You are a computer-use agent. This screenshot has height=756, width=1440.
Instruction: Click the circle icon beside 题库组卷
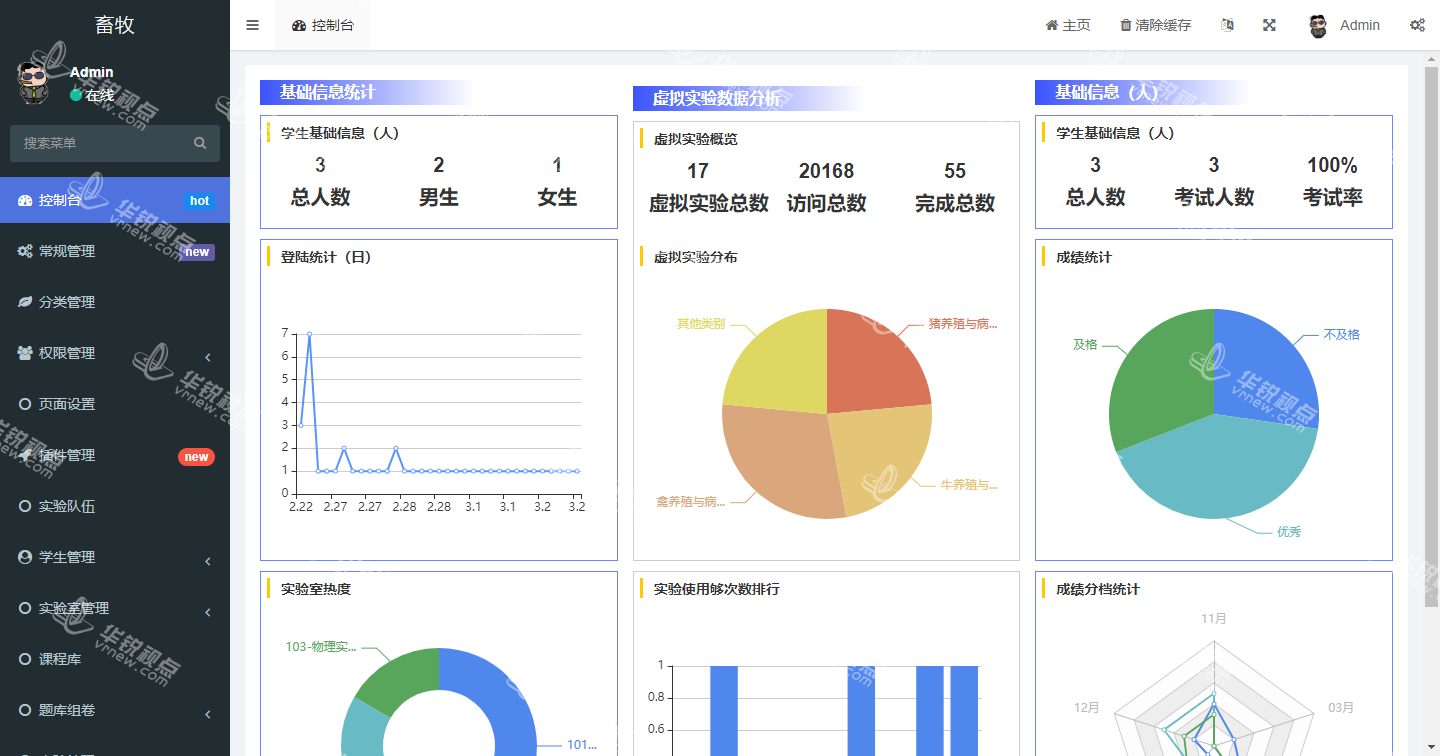tap(25, 710)
